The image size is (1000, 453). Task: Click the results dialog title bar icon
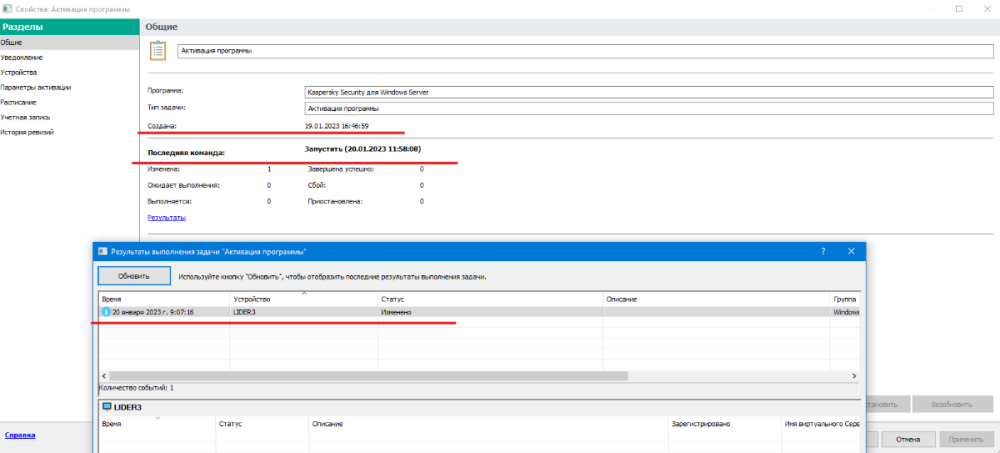102,252
